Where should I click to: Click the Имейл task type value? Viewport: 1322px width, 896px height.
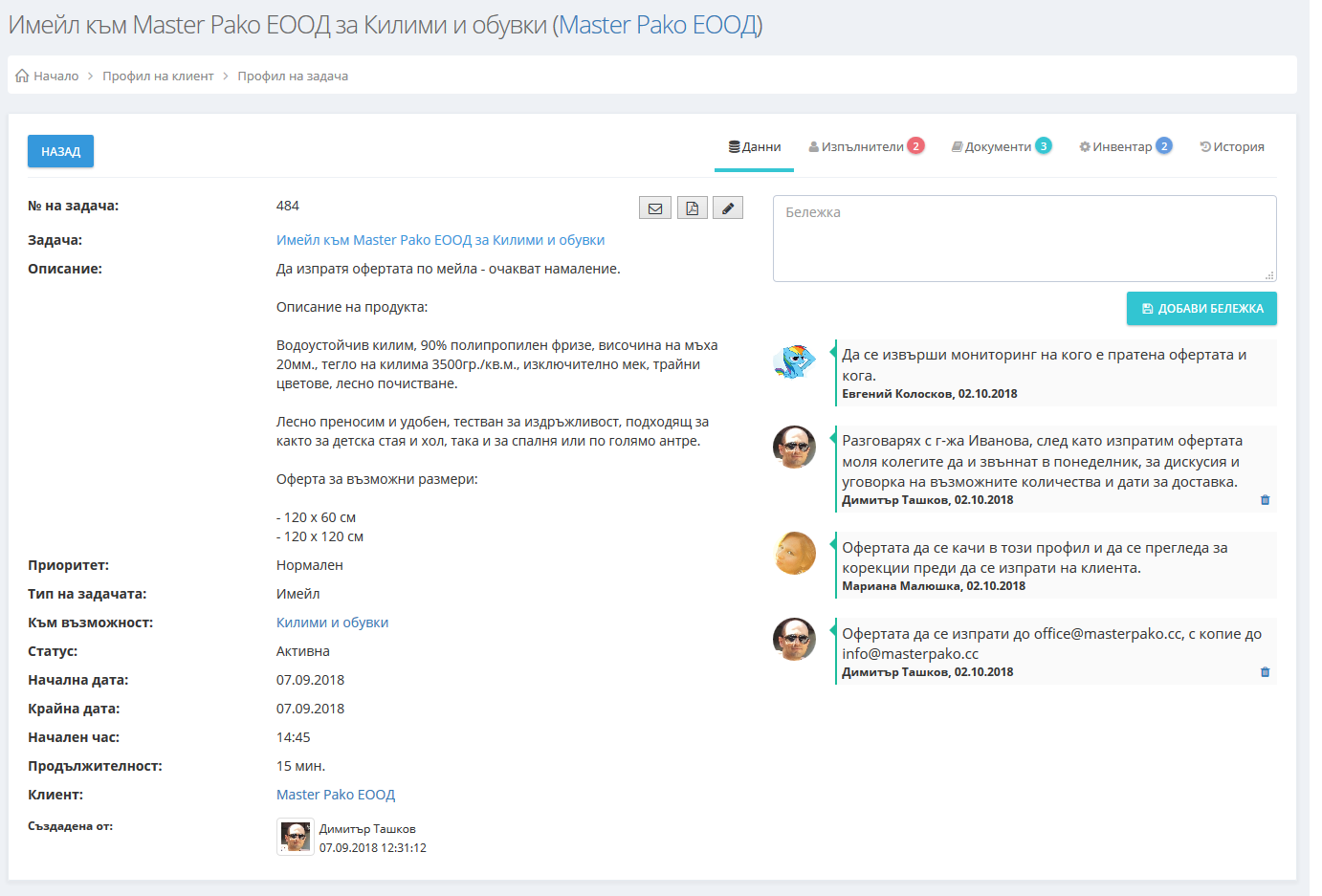tap(298, 594)
